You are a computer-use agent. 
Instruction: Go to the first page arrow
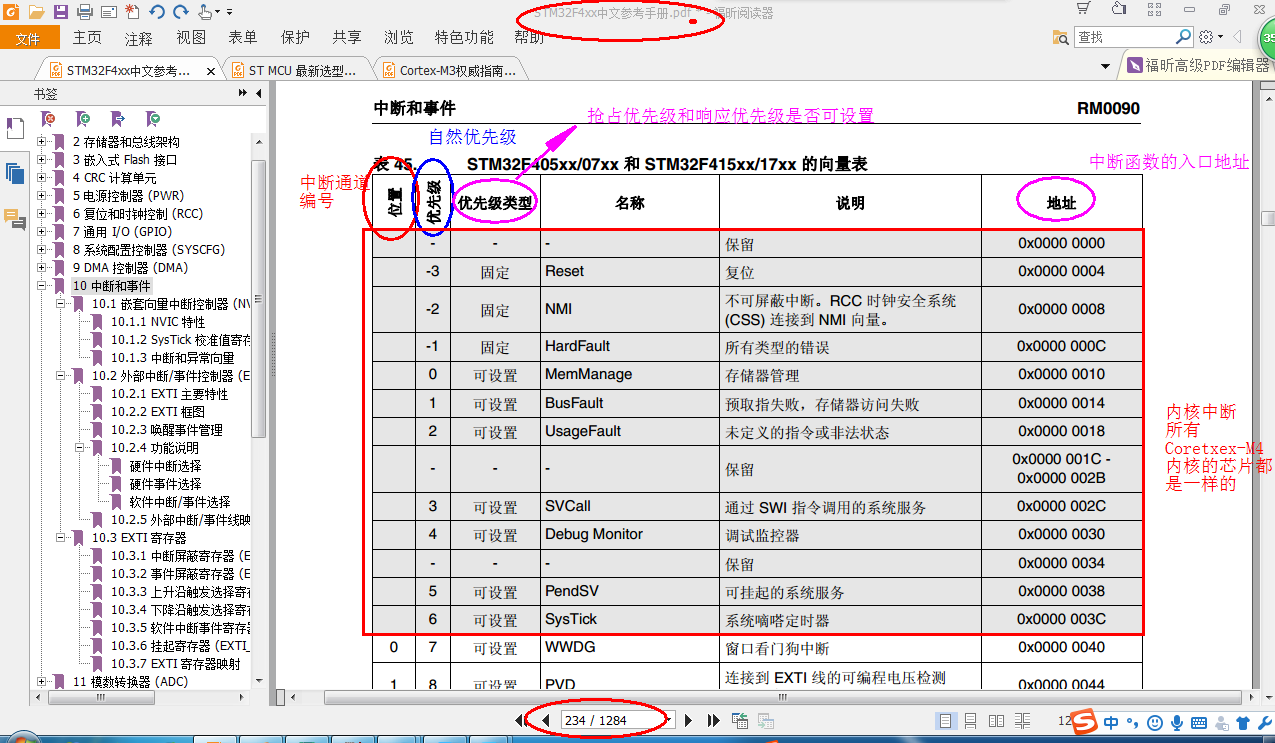(x=522, y=720)
